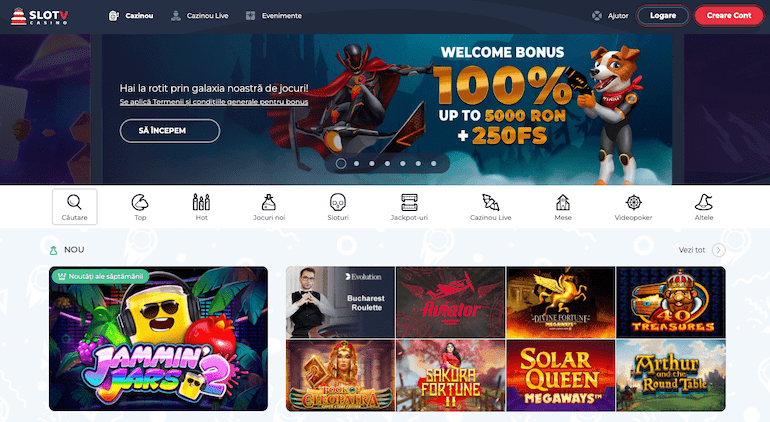This screenshot has width=770, height=422.
Task: Open the Căutare search icon
Action: [x=74, y=202]
